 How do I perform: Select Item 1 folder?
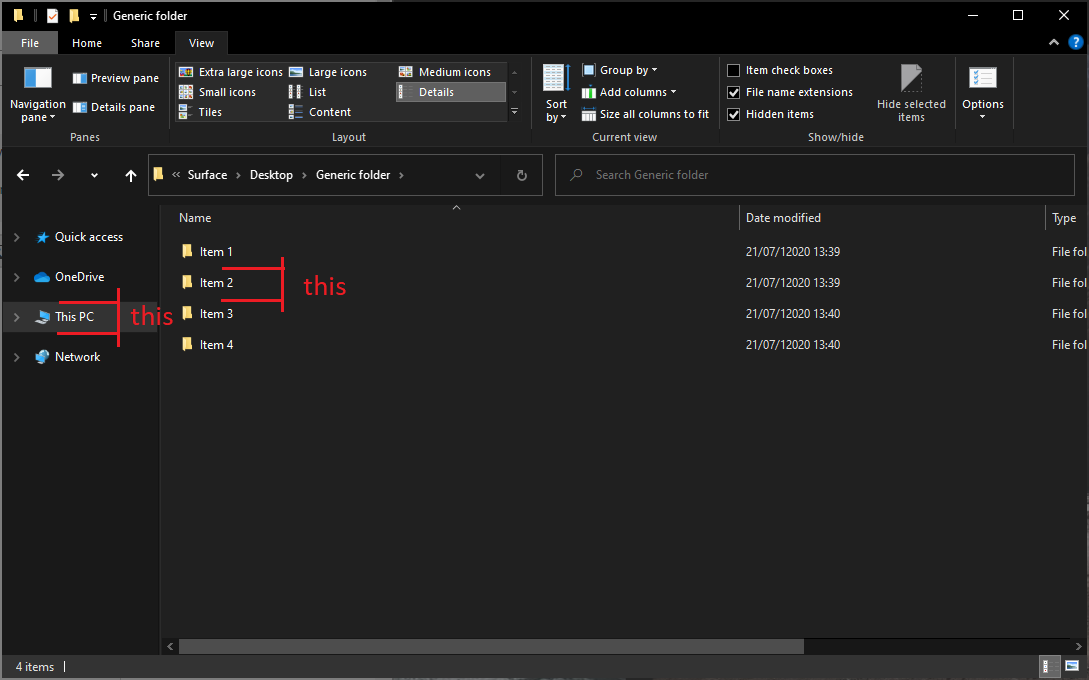click(x=216, y=252)
